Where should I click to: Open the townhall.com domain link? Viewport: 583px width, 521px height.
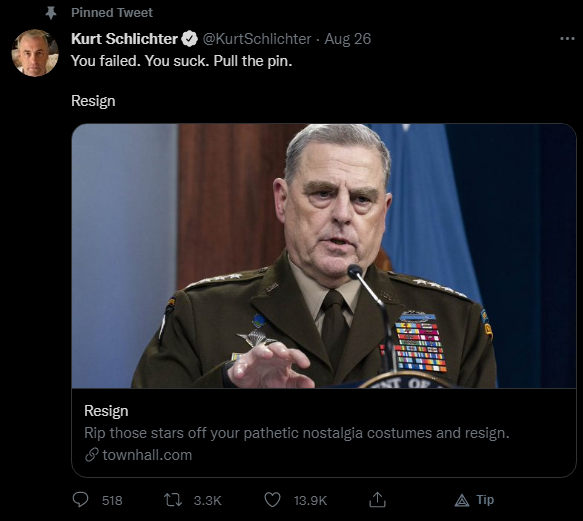tap(147, 455)
